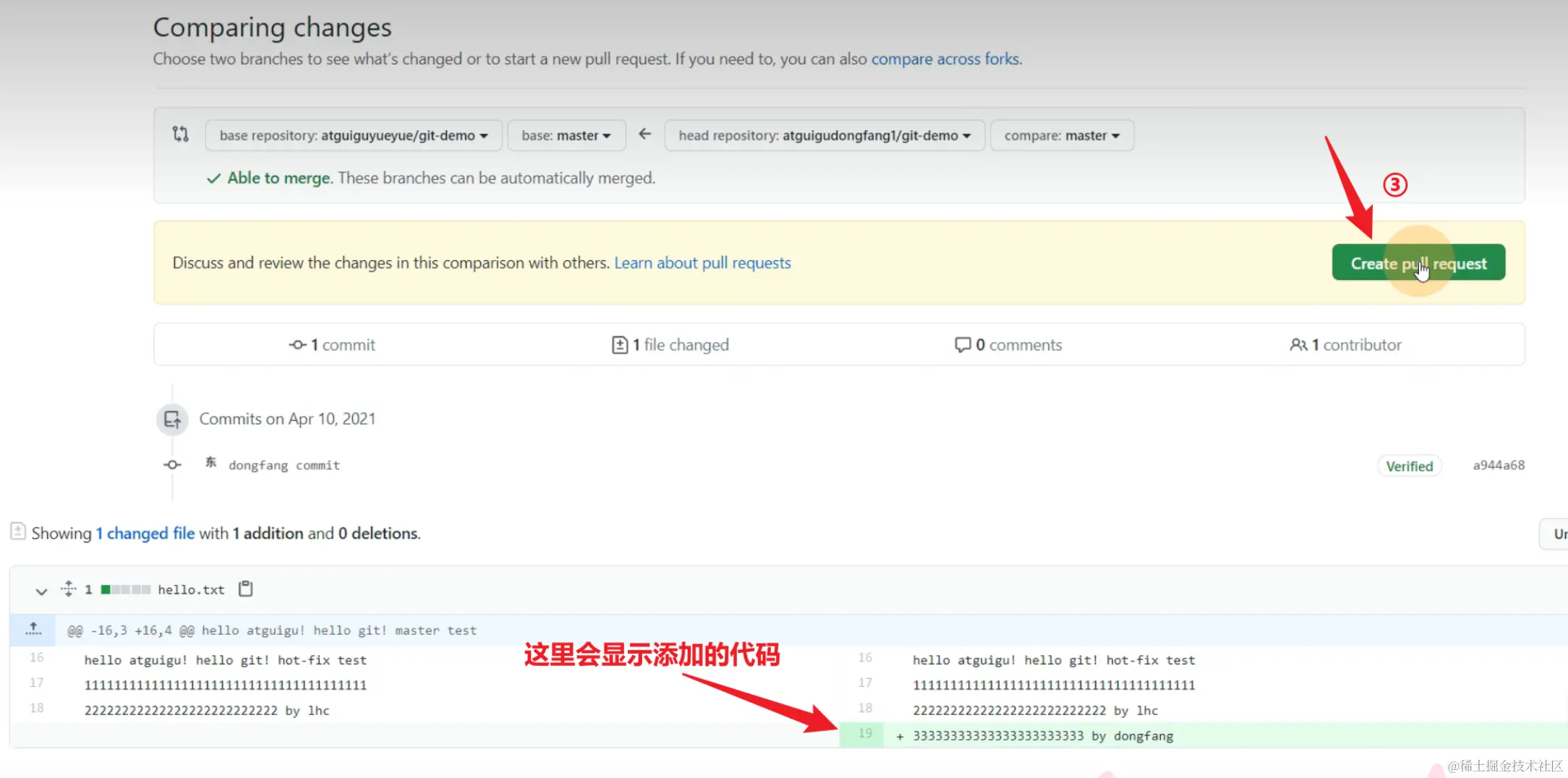
Task: Click the push icon beside Commits on Apr 10
Action: point(172,419)
